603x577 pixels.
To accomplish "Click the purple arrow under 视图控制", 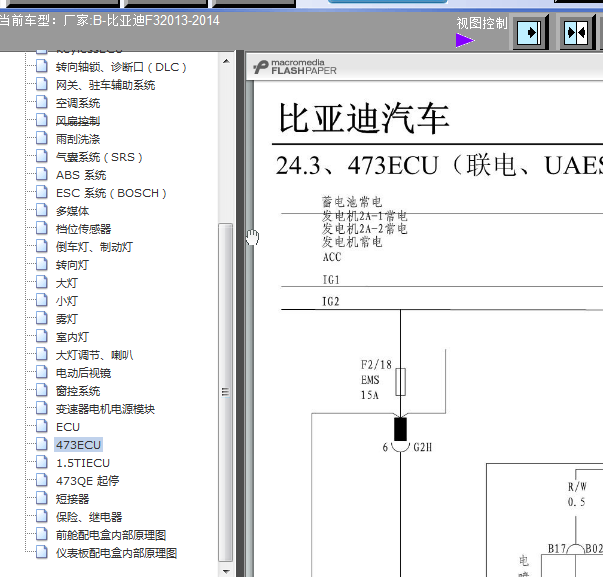I will [x=465, y=40].
